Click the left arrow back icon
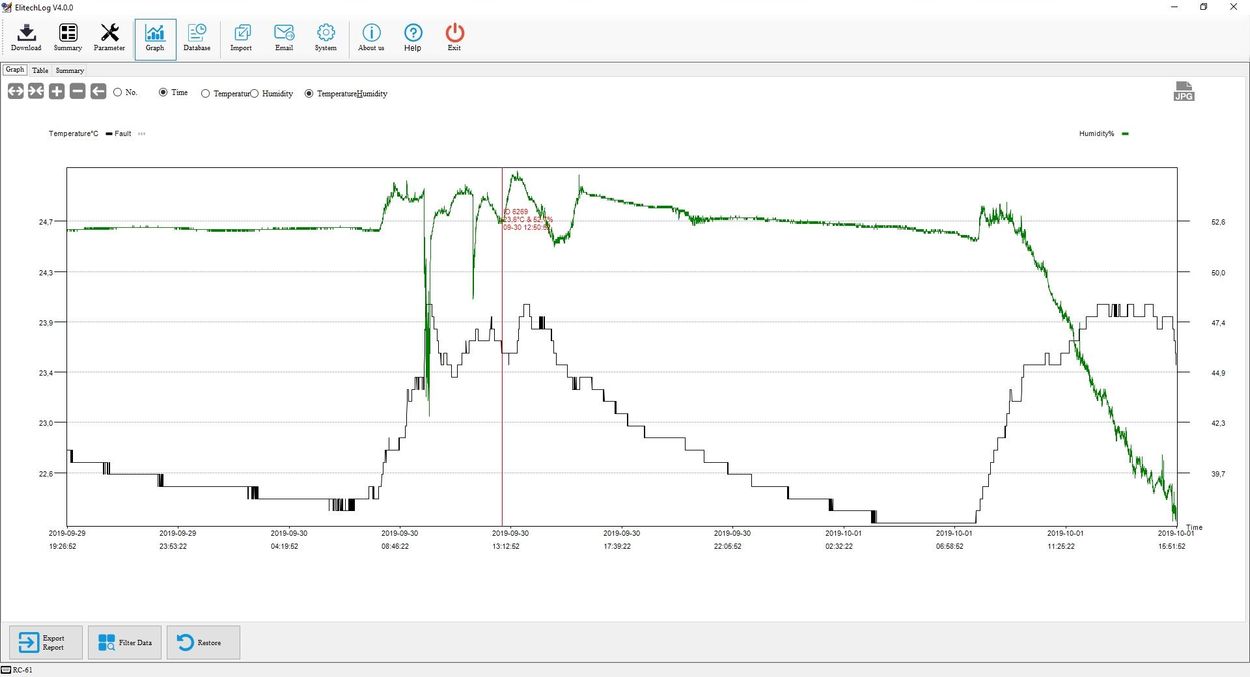Image resolution: width=1250 pixels, height=677 pixels. pos(98,92)
